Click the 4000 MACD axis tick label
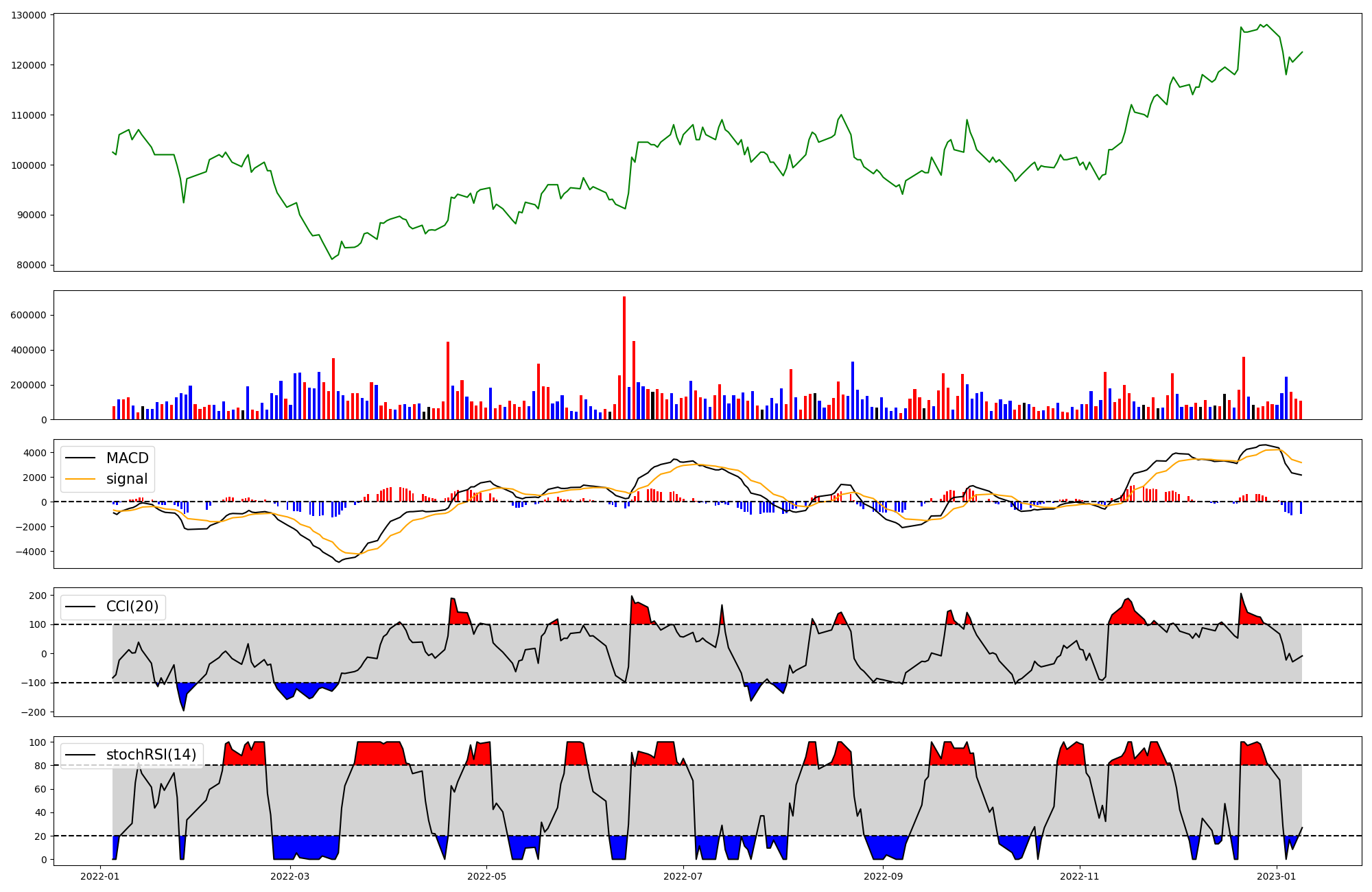The width and height of the screenshot is (1372, 892). tap(36, 453)
